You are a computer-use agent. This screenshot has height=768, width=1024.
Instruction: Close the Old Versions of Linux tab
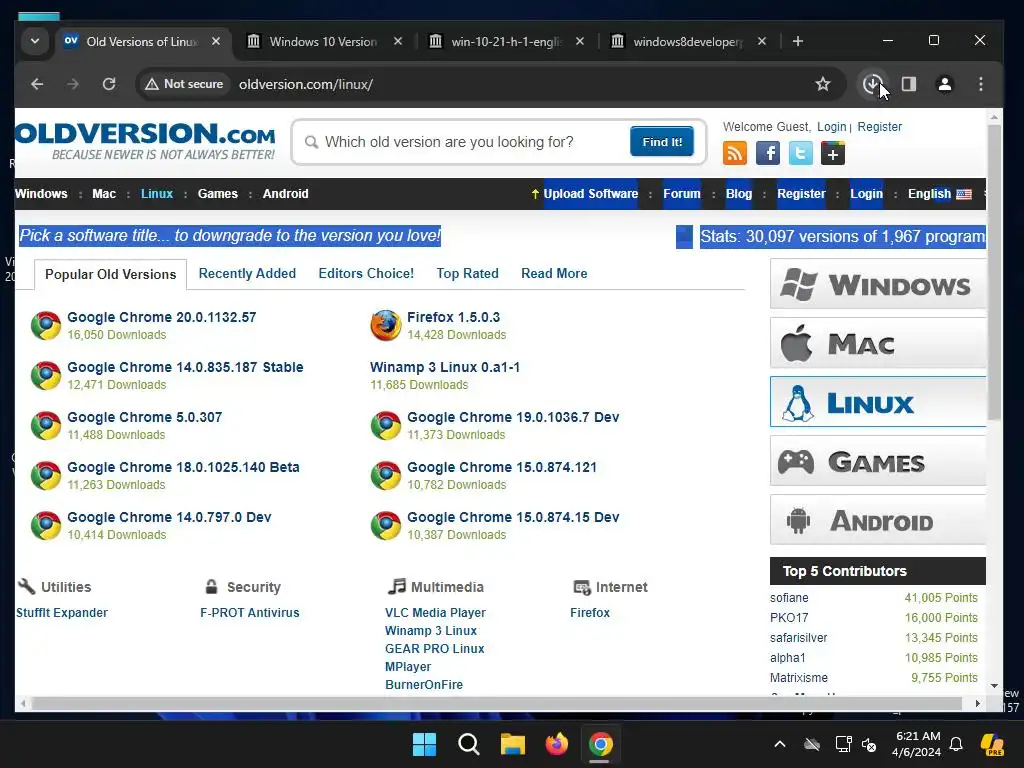pyautogui.click(x=216, y=41)
